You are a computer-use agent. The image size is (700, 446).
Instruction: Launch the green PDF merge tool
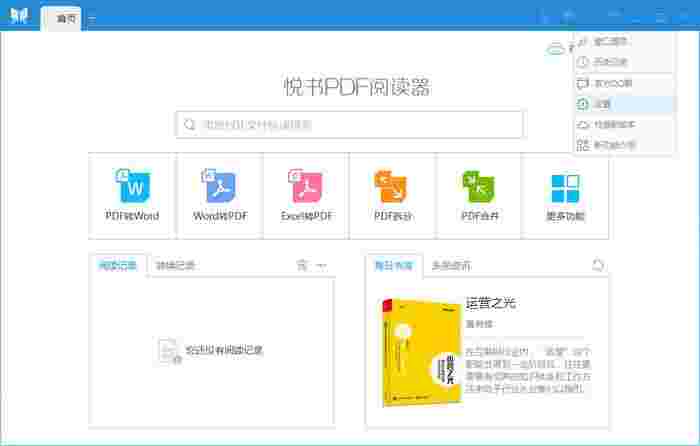(479, 196)
